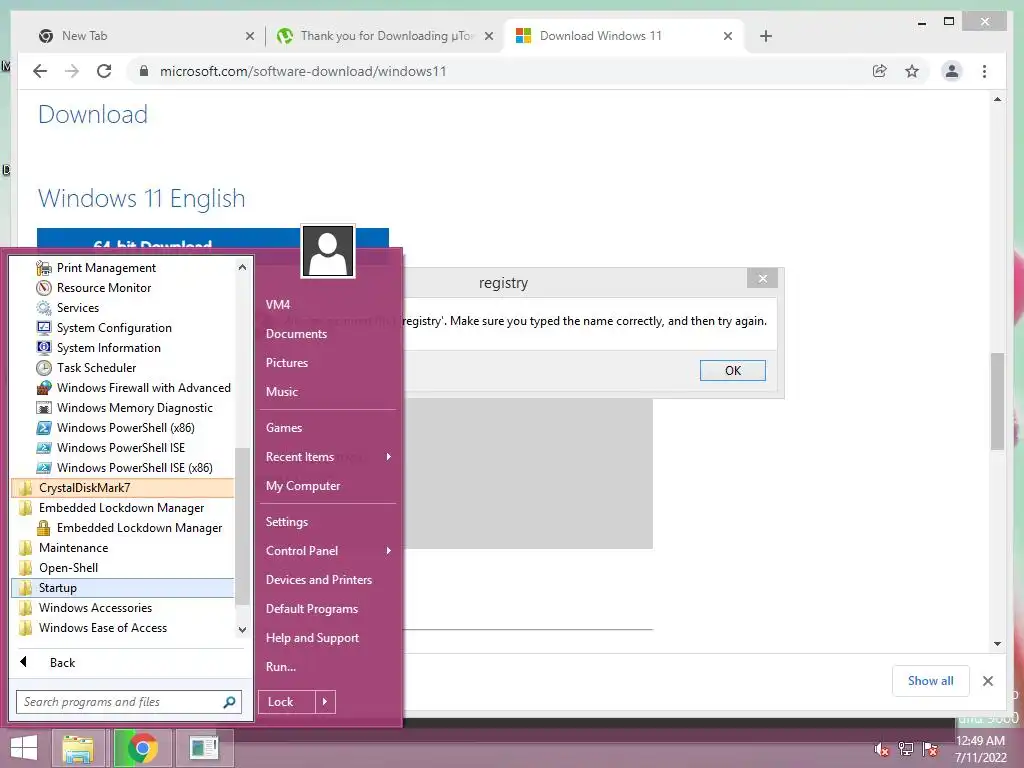Viewport: 1024px width, 768px height.
Task: Open shutdown options arrow beside Lock
Action: 325,702
